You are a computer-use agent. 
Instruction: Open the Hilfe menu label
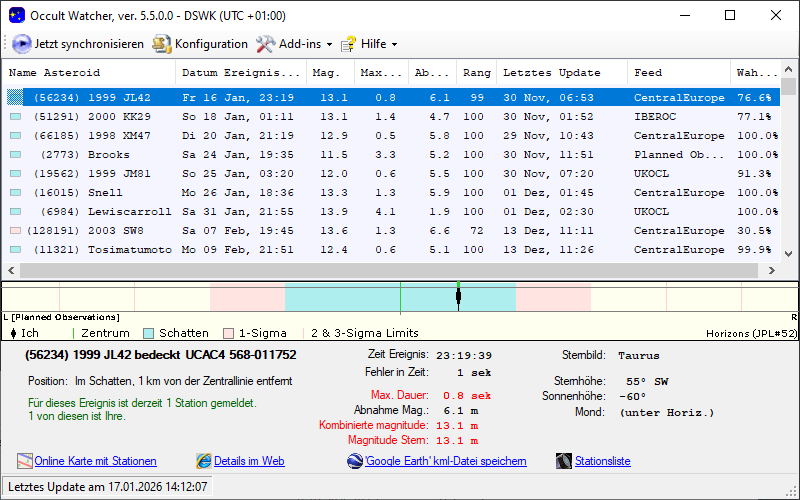click(373, 44)
